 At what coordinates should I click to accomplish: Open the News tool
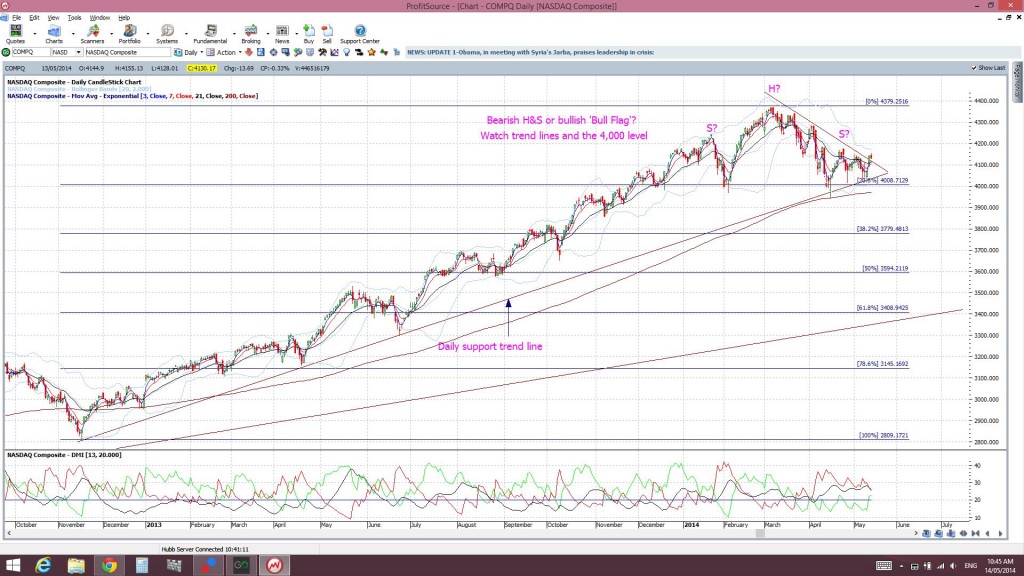pyautogui.click(x=282, y=34)
